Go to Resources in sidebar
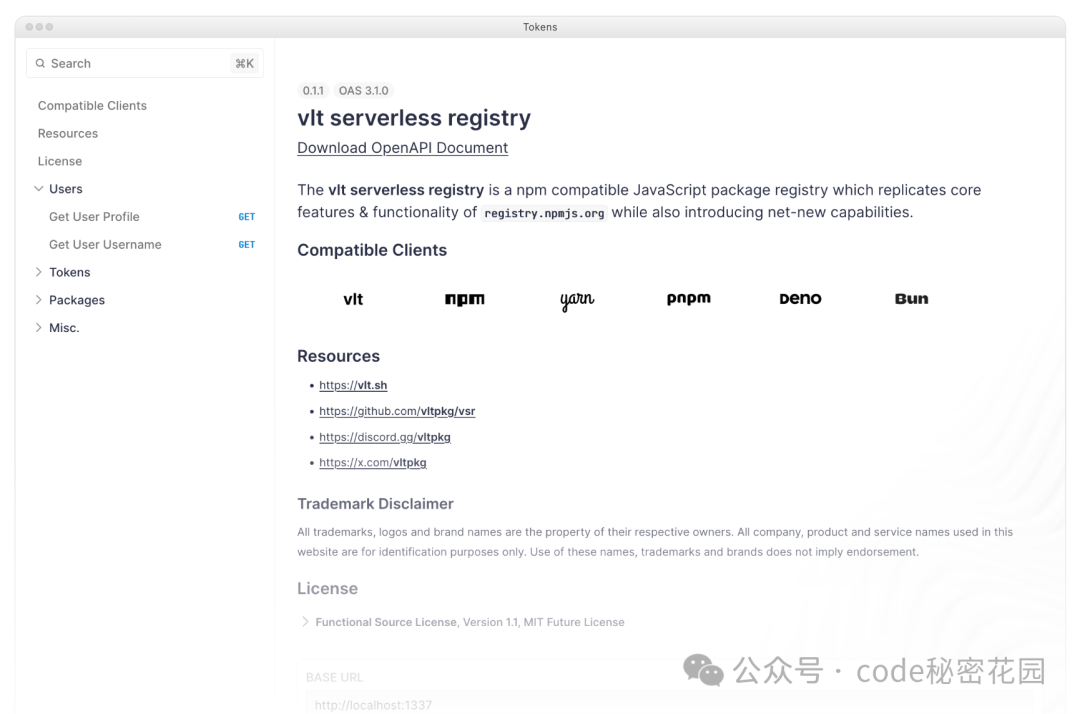Screen dimensions: 1080x714 pos(68,134)
